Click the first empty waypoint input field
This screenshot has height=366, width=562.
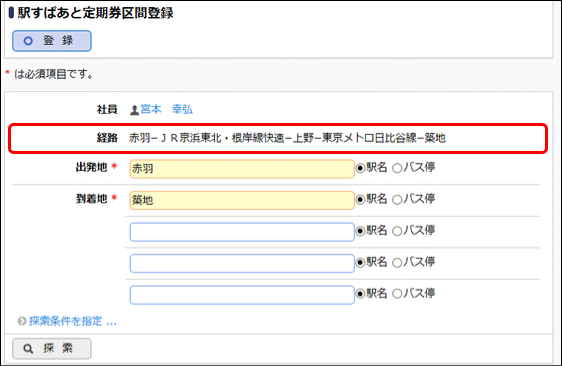coord(242,232)
